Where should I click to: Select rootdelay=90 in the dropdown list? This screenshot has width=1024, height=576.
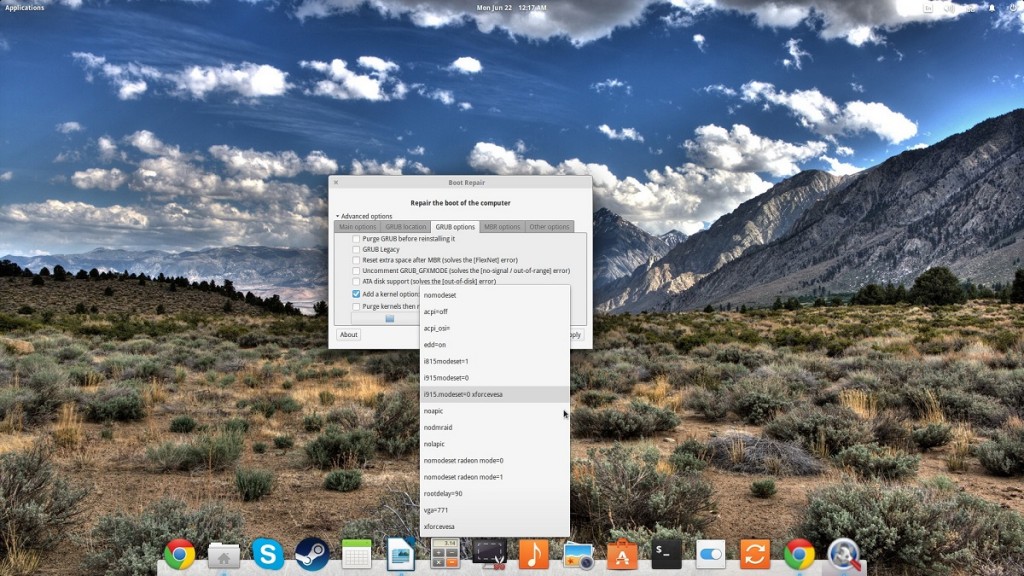[x=443, y=494]
